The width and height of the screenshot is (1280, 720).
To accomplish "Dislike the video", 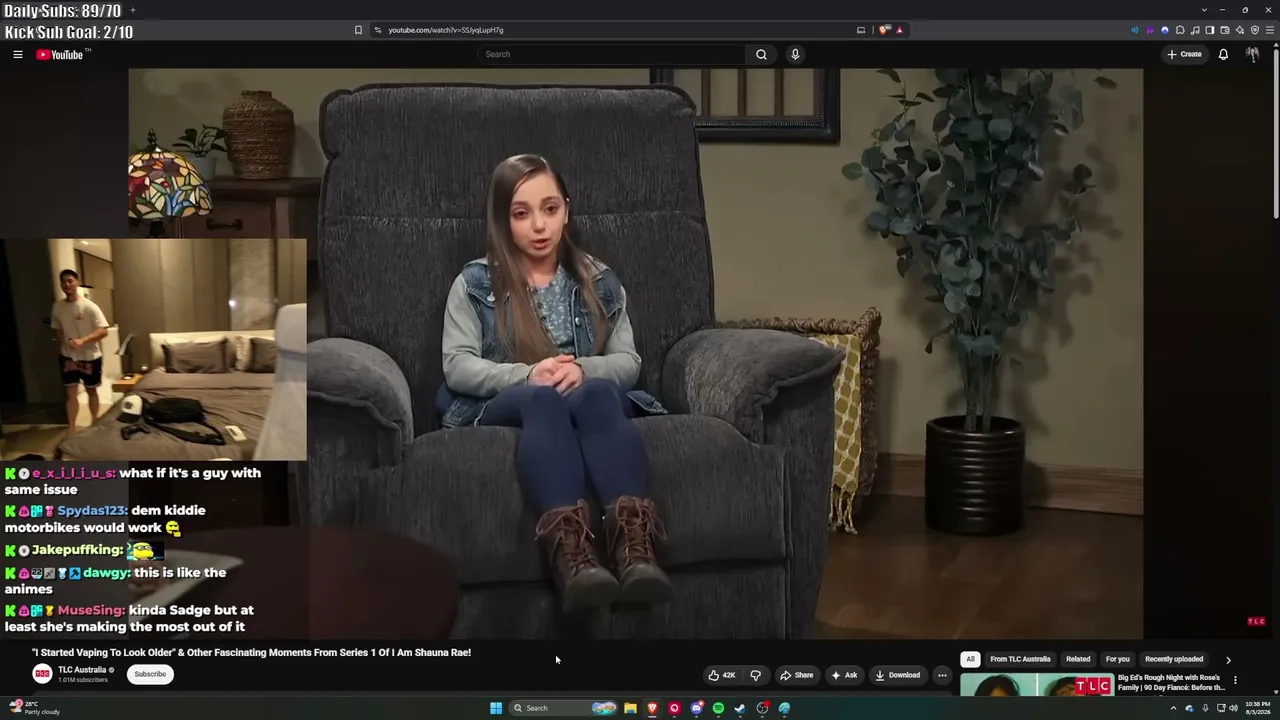I will 755,675.
